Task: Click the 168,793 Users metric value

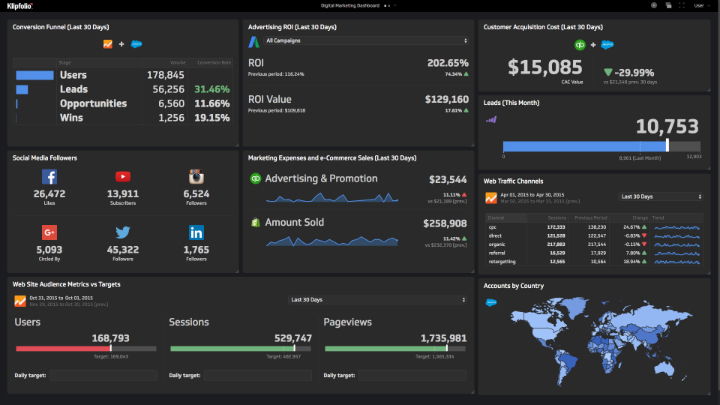Action: [110, 338]
